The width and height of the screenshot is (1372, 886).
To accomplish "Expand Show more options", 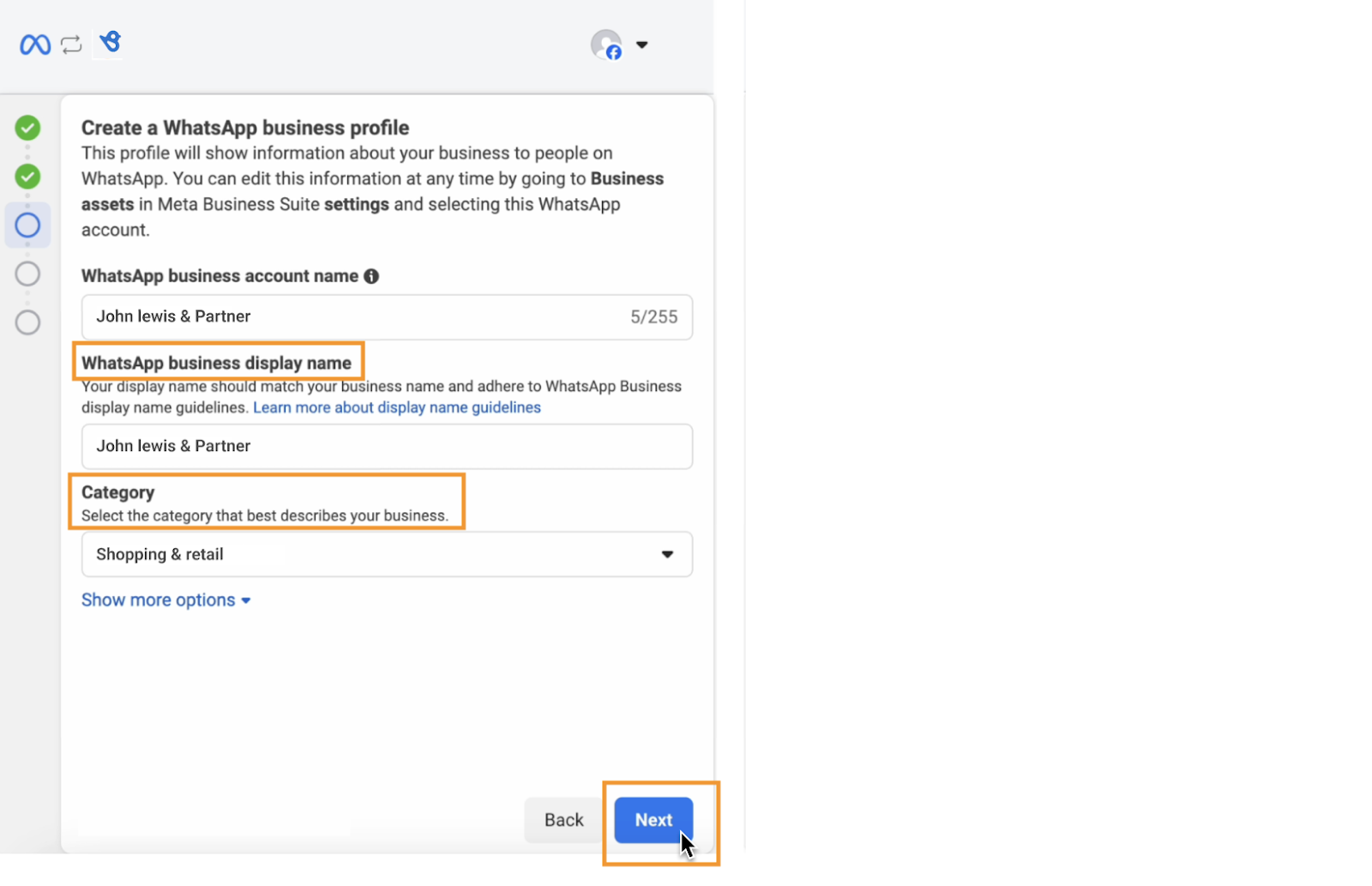I will pyautogui.click(x=165, y=600).
